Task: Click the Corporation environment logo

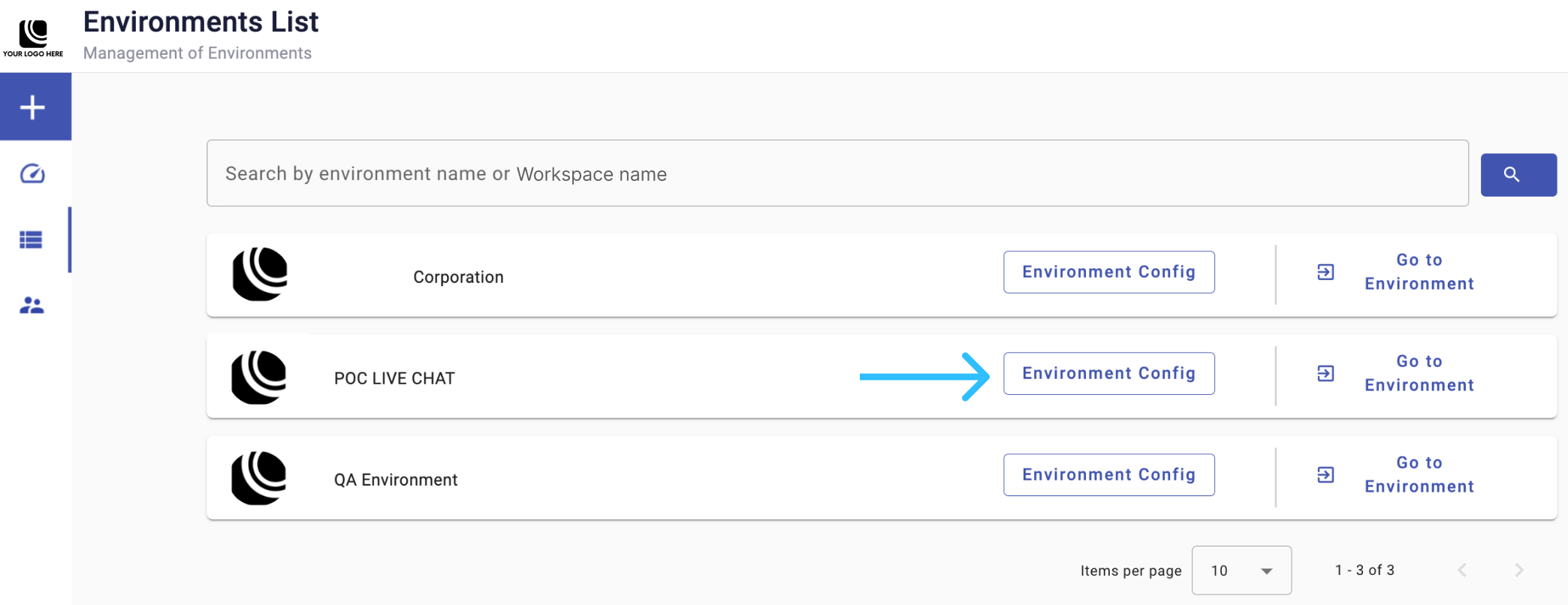Action: point(260,274)
